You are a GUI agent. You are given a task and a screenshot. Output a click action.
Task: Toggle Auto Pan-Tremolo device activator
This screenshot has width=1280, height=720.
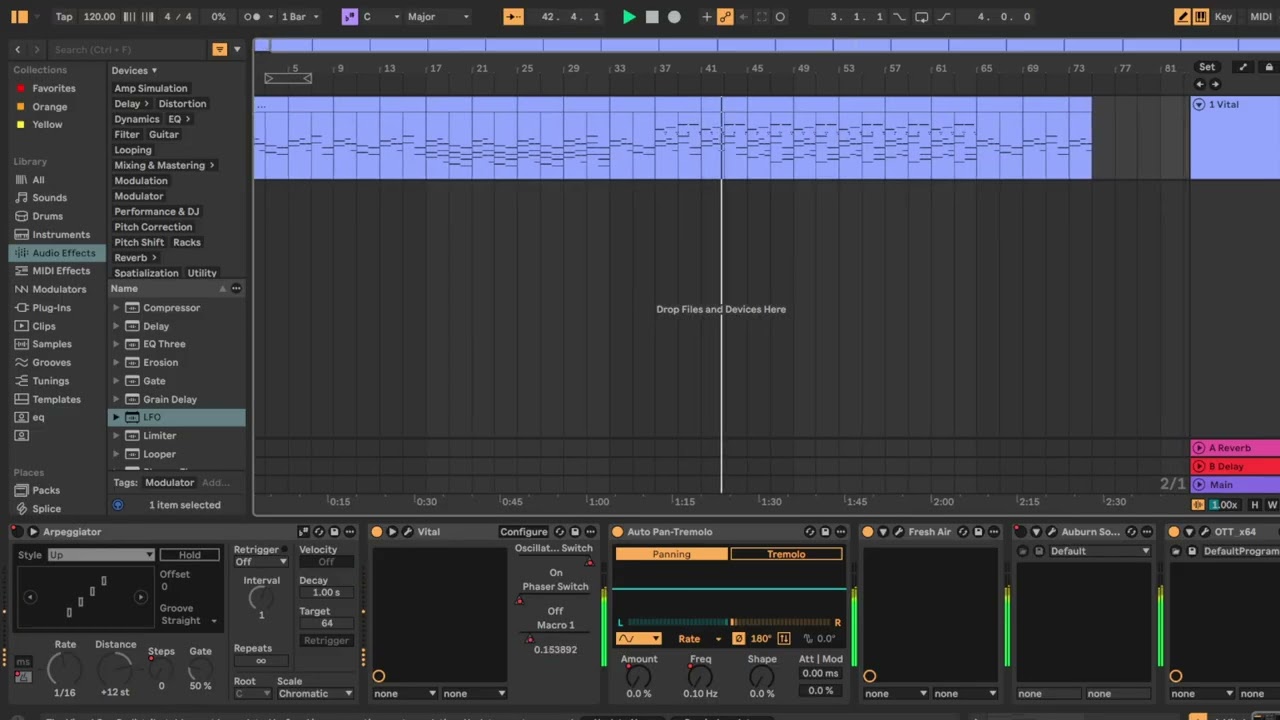(x=617, y=532)
